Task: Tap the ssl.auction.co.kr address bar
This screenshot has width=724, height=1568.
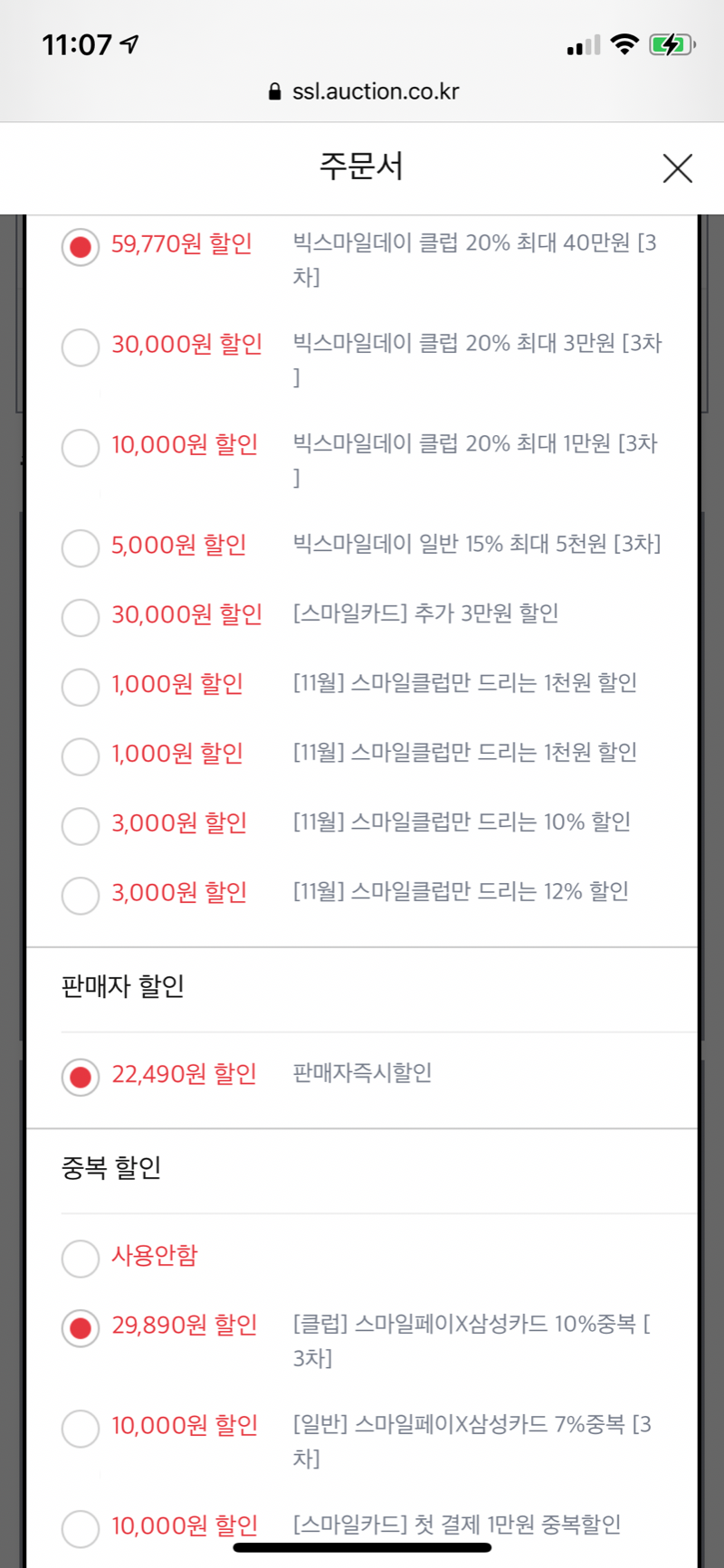Action: pos(364,91)
